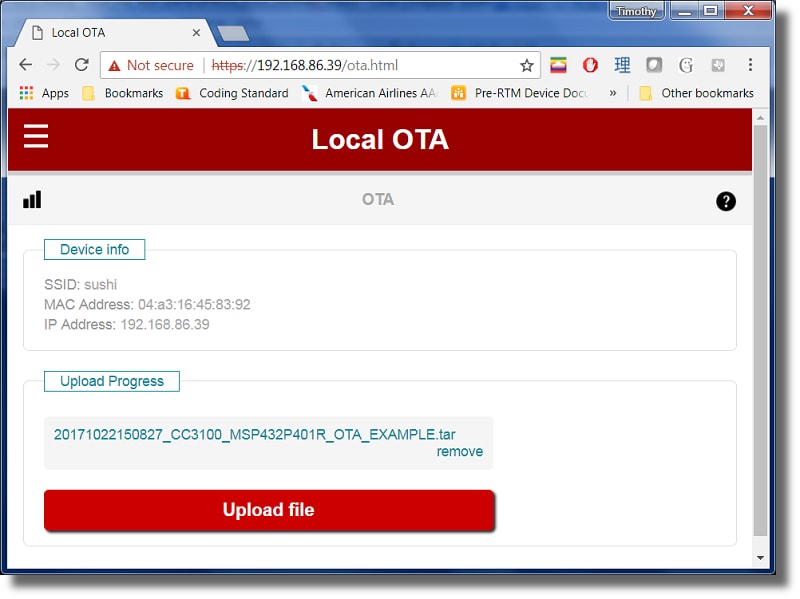Go back with the browser back arrow
Image resolution: width=800 pixels, height=599 pixels.
click(x=26, y=65)
